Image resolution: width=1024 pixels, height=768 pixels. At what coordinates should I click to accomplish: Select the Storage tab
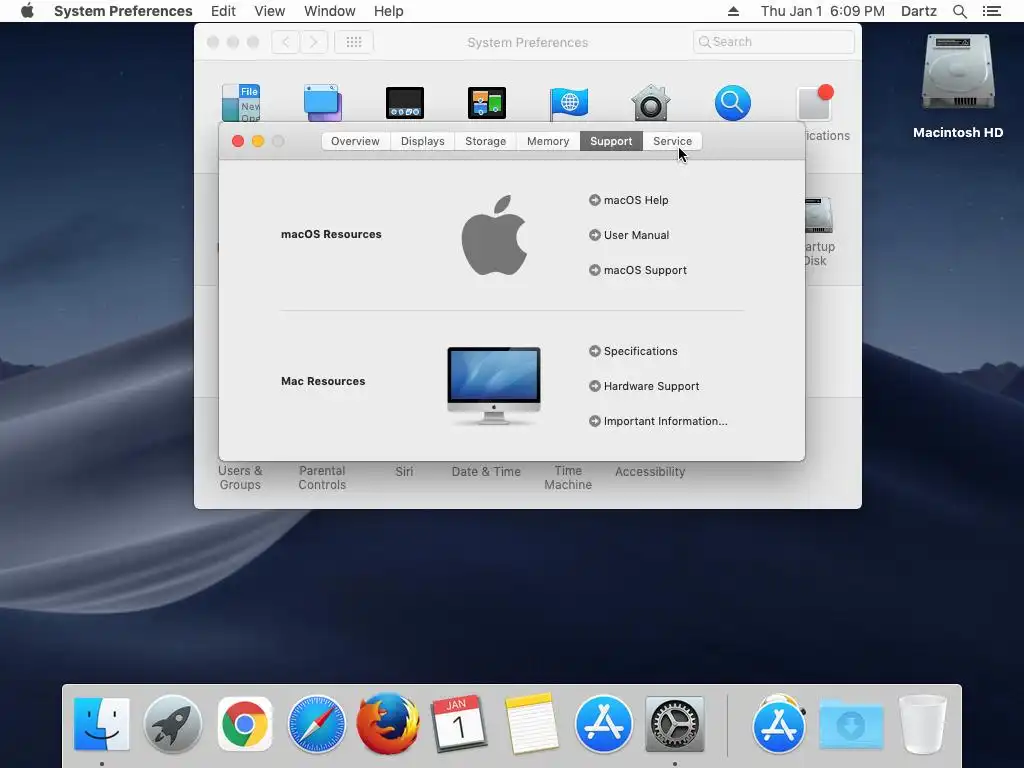[x=485, y=141]
